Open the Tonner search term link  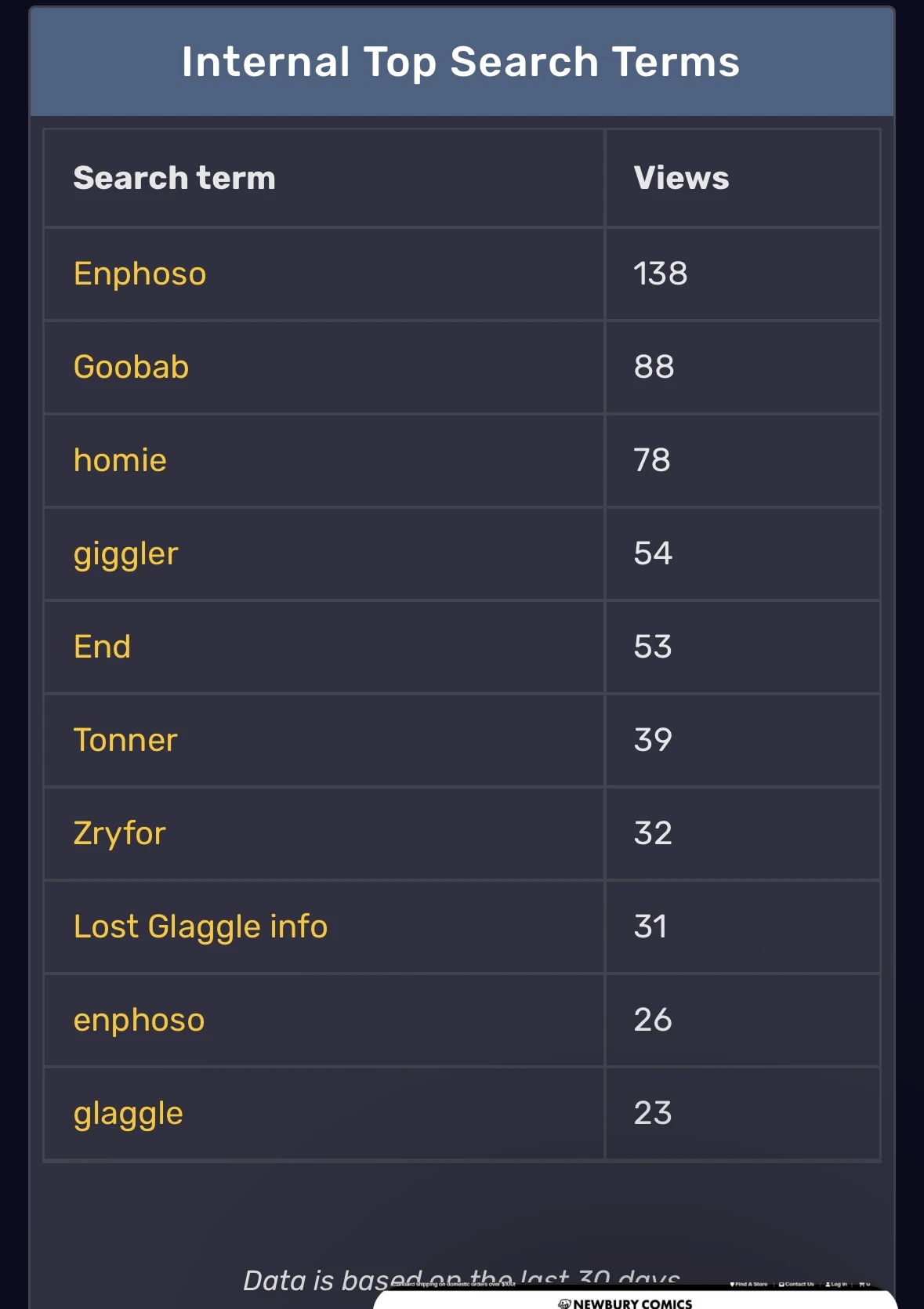[125, 741]
